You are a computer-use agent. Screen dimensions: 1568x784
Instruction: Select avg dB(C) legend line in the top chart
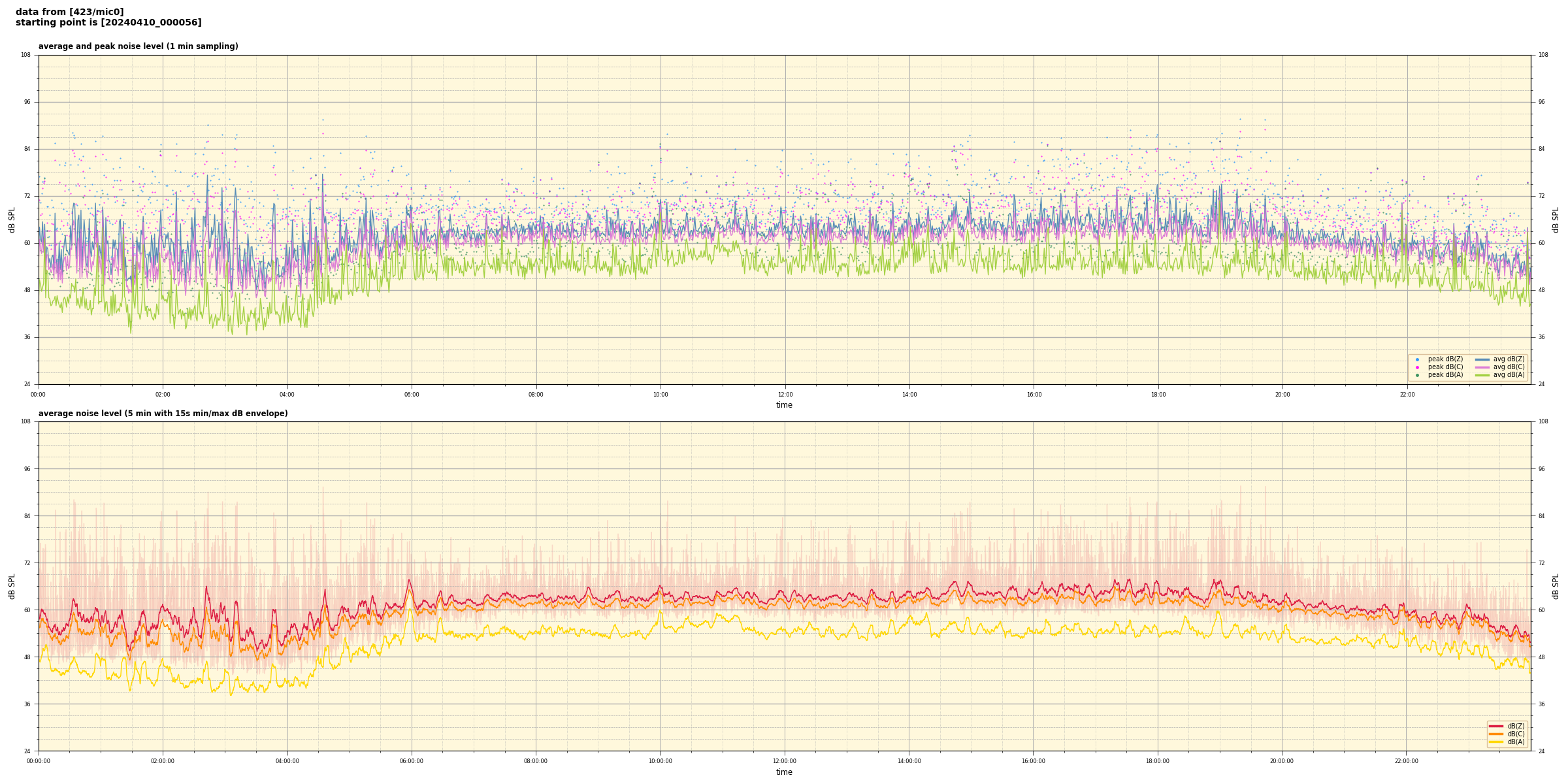[1482, 367]
